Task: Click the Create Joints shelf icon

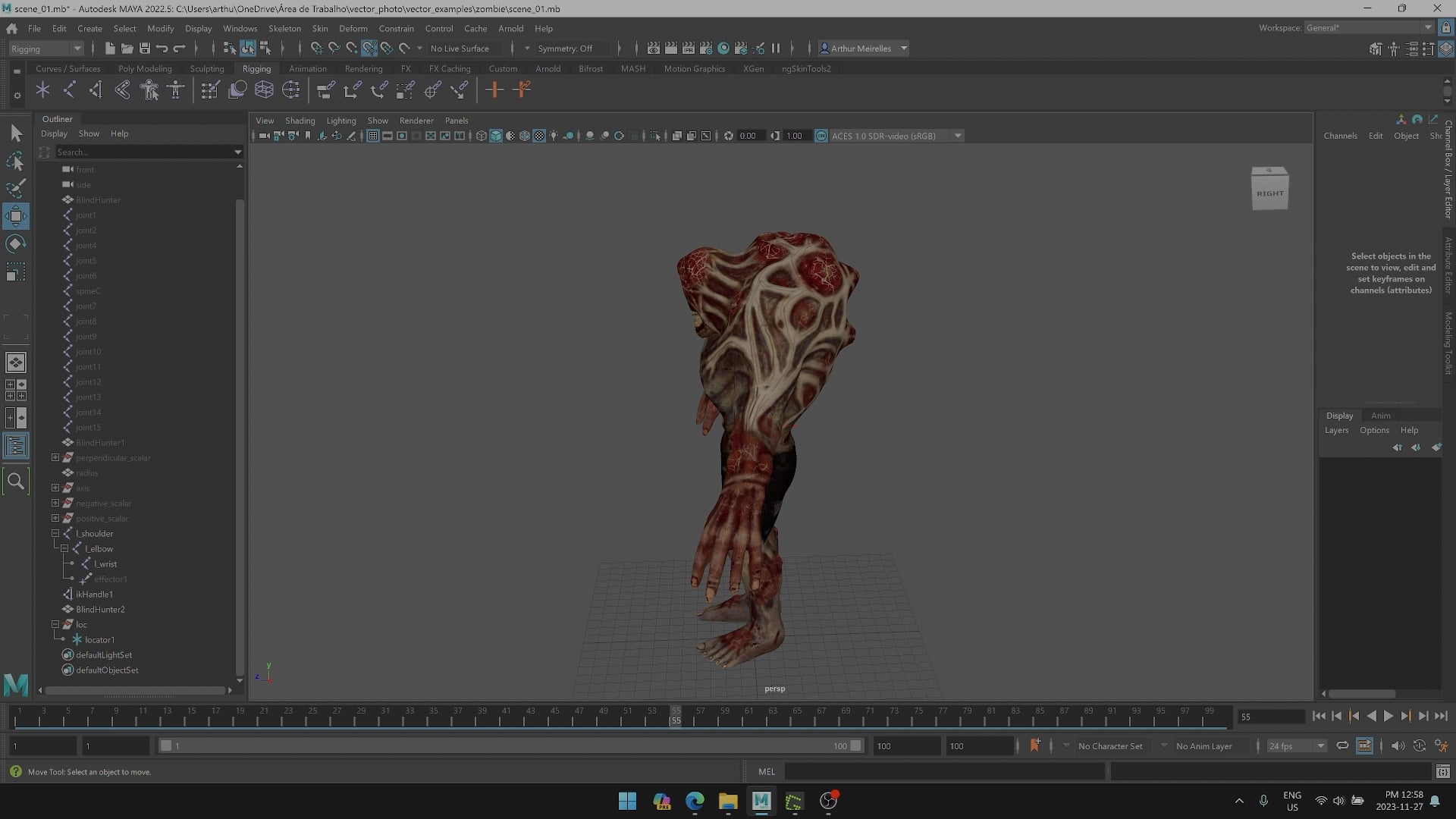Action: click(69, 90)
